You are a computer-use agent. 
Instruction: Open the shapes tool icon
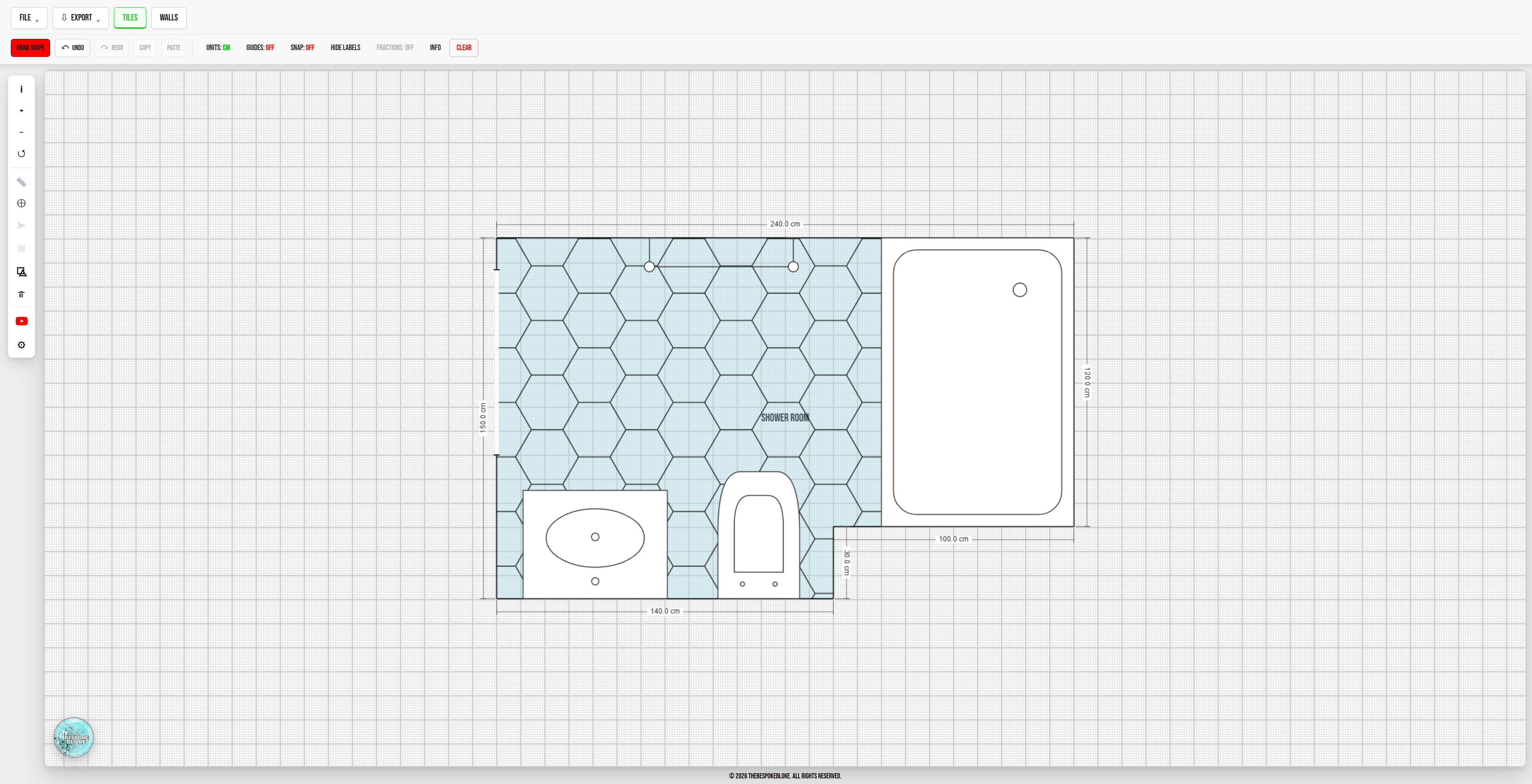point(21,272)
